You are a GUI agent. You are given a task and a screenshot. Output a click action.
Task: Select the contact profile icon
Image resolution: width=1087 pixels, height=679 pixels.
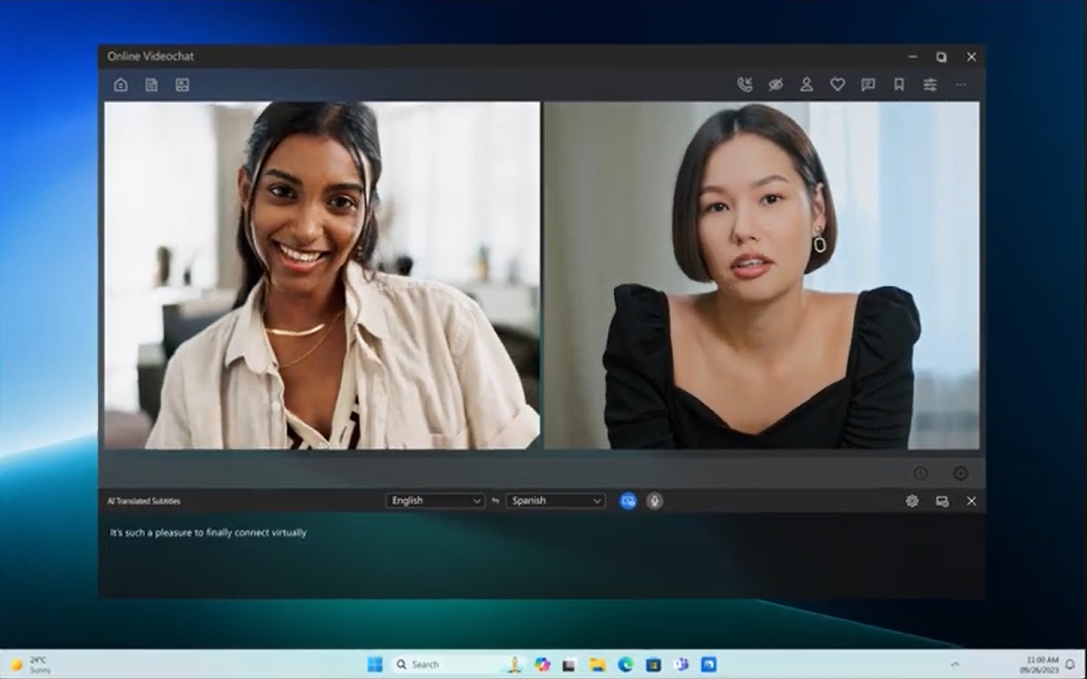[806, 85]
